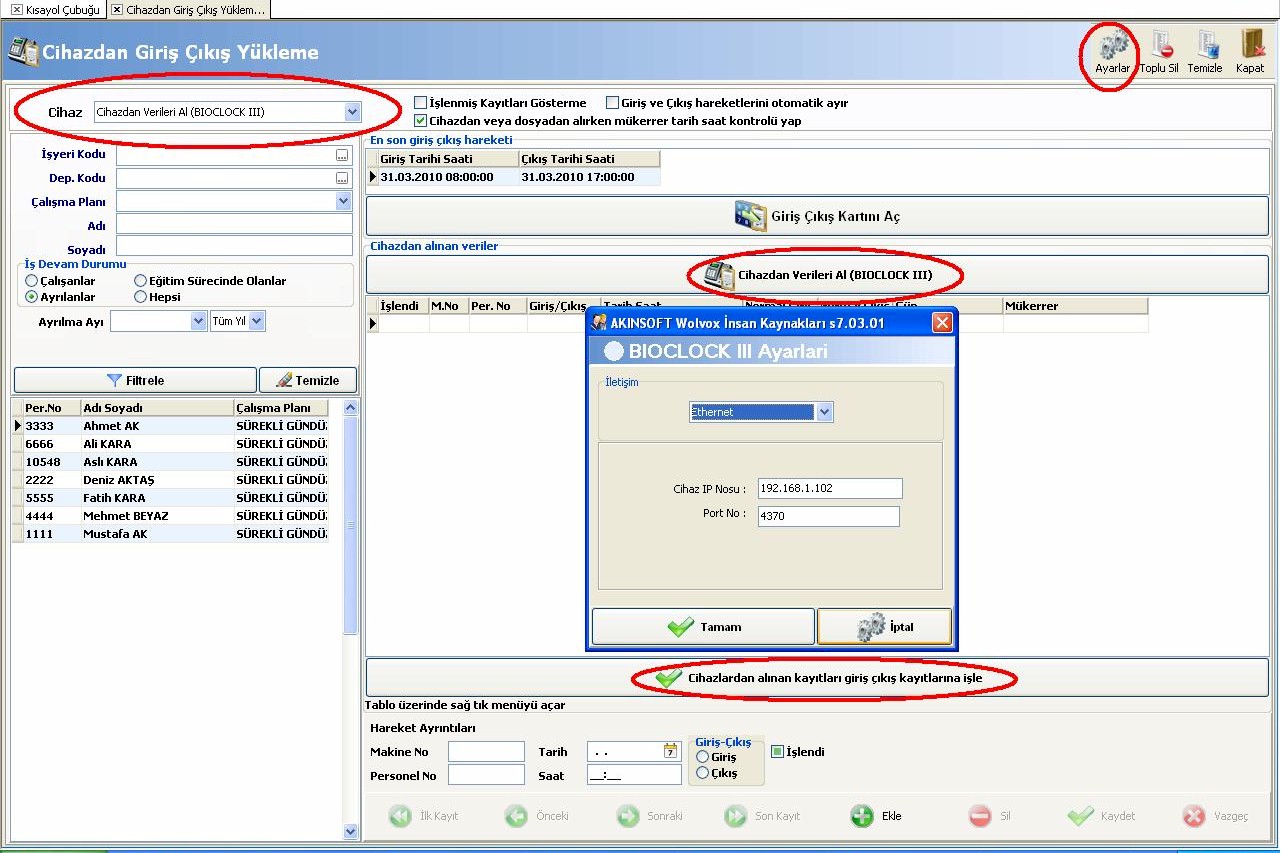Go to Önceki previous record
Viewport: 1283px width, 853px height.
(537, 816)
